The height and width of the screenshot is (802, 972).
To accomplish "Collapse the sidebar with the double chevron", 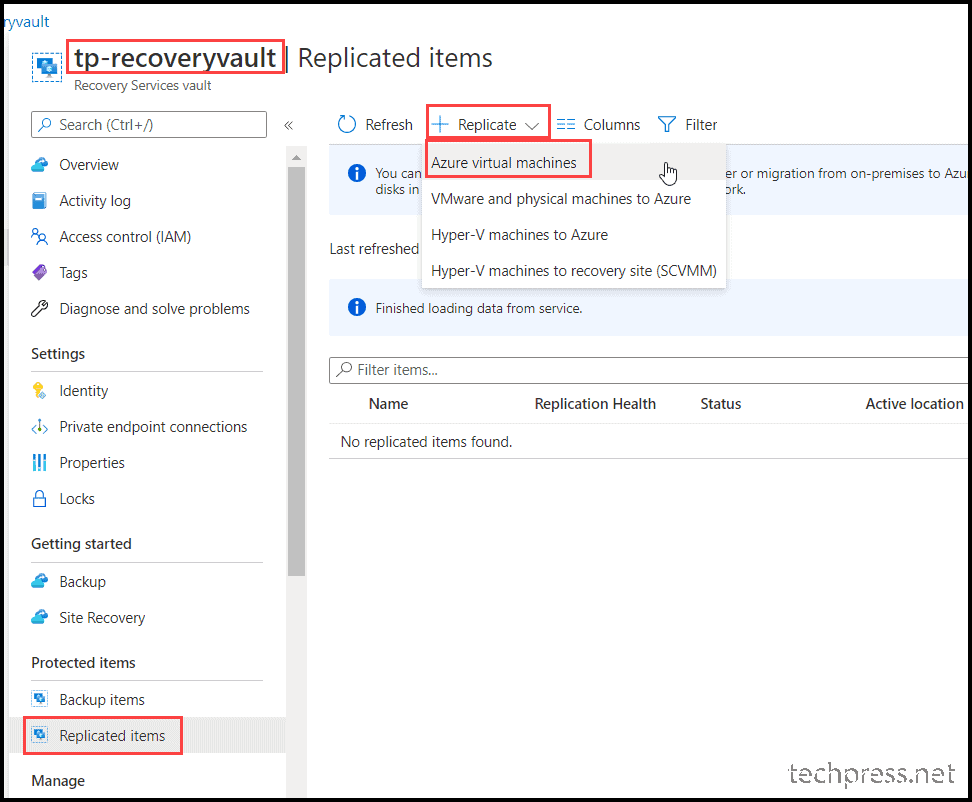I will click(288, 125).
